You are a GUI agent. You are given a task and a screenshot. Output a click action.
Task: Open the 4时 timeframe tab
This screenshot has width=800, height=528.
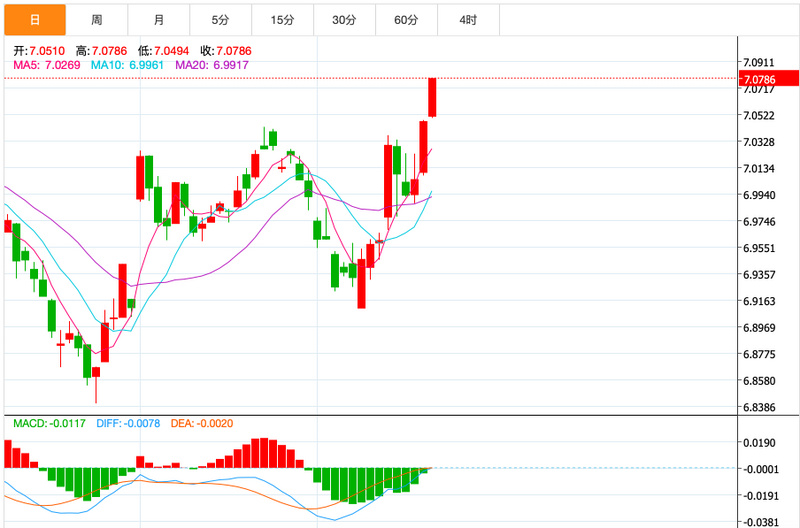click(x=468, y=20)
